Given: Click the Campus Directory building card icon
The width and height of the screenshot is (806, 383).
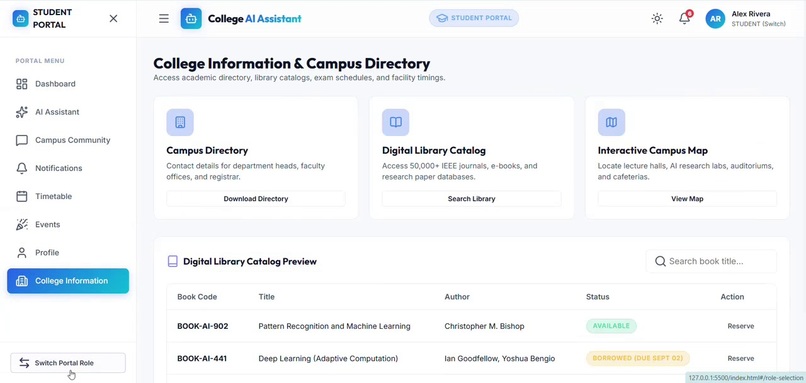Looking at the screenshot, I should pyautogui.click(x=180, y=122).
